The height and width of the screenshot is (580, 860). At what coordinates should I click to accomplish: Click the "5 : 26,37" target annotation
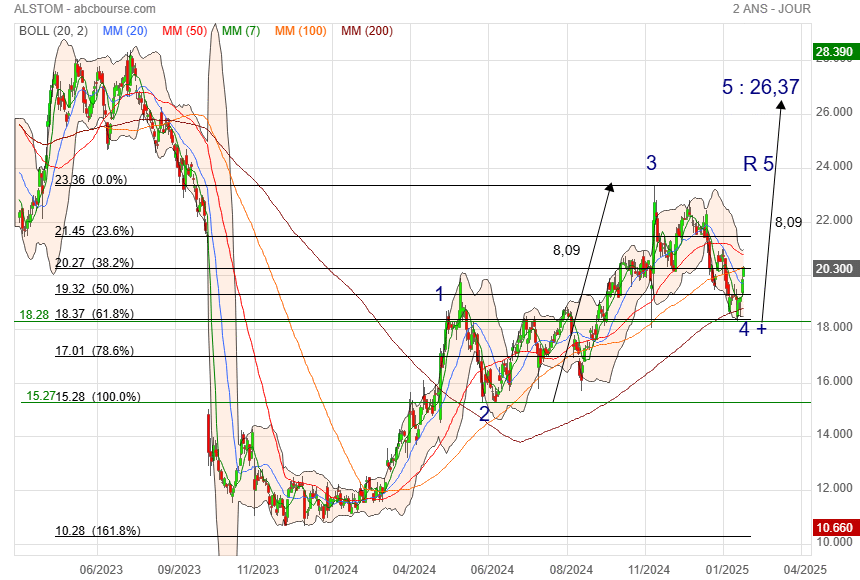click(x=761, y=87)
